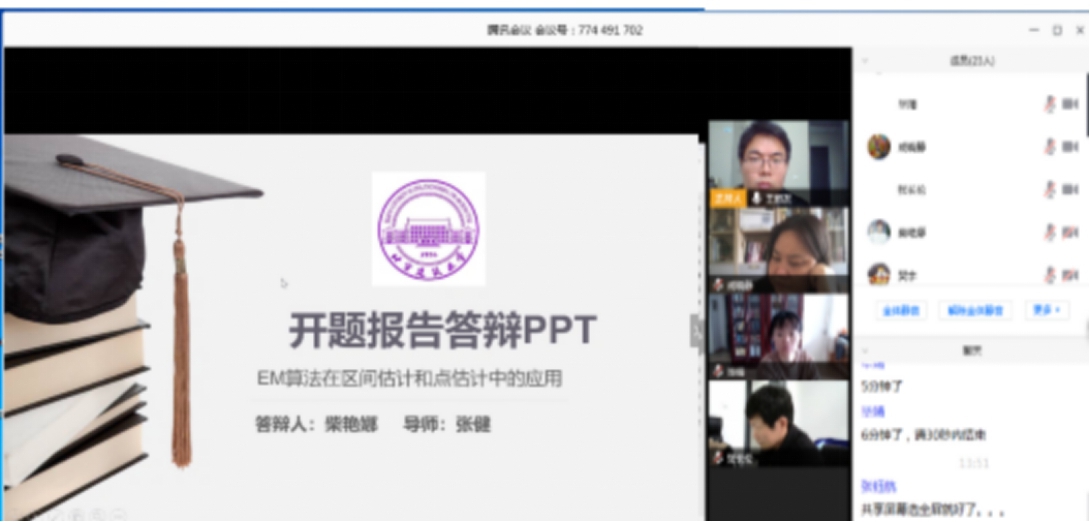The height and width of the screenshot is (522, 1090).
Task: Click the avatar of the second listed member
Action: (x=879, y=147)
